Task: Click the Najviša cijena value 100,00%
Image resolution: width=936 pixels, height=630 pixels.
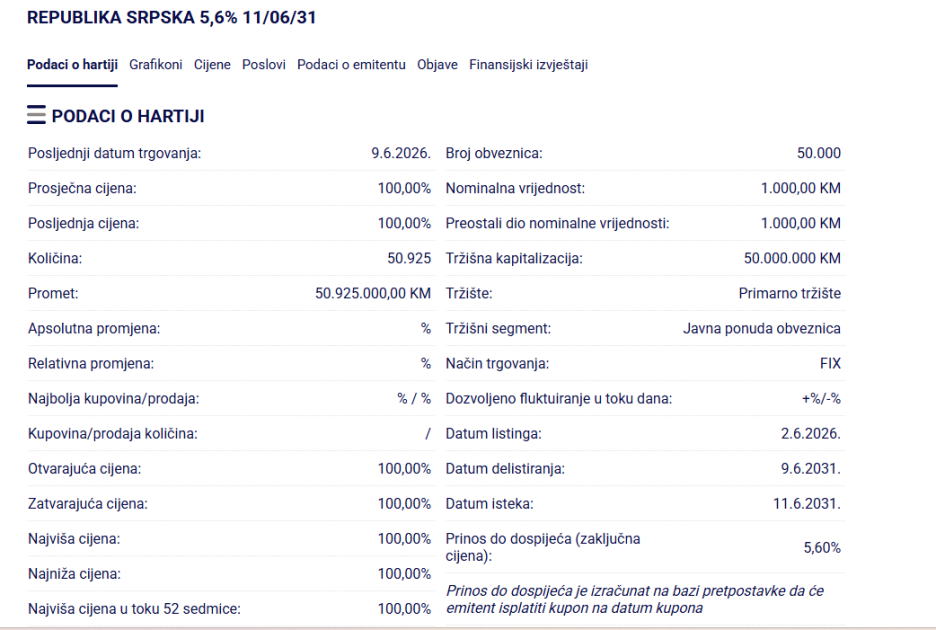Action: click(x=404, y=539)
